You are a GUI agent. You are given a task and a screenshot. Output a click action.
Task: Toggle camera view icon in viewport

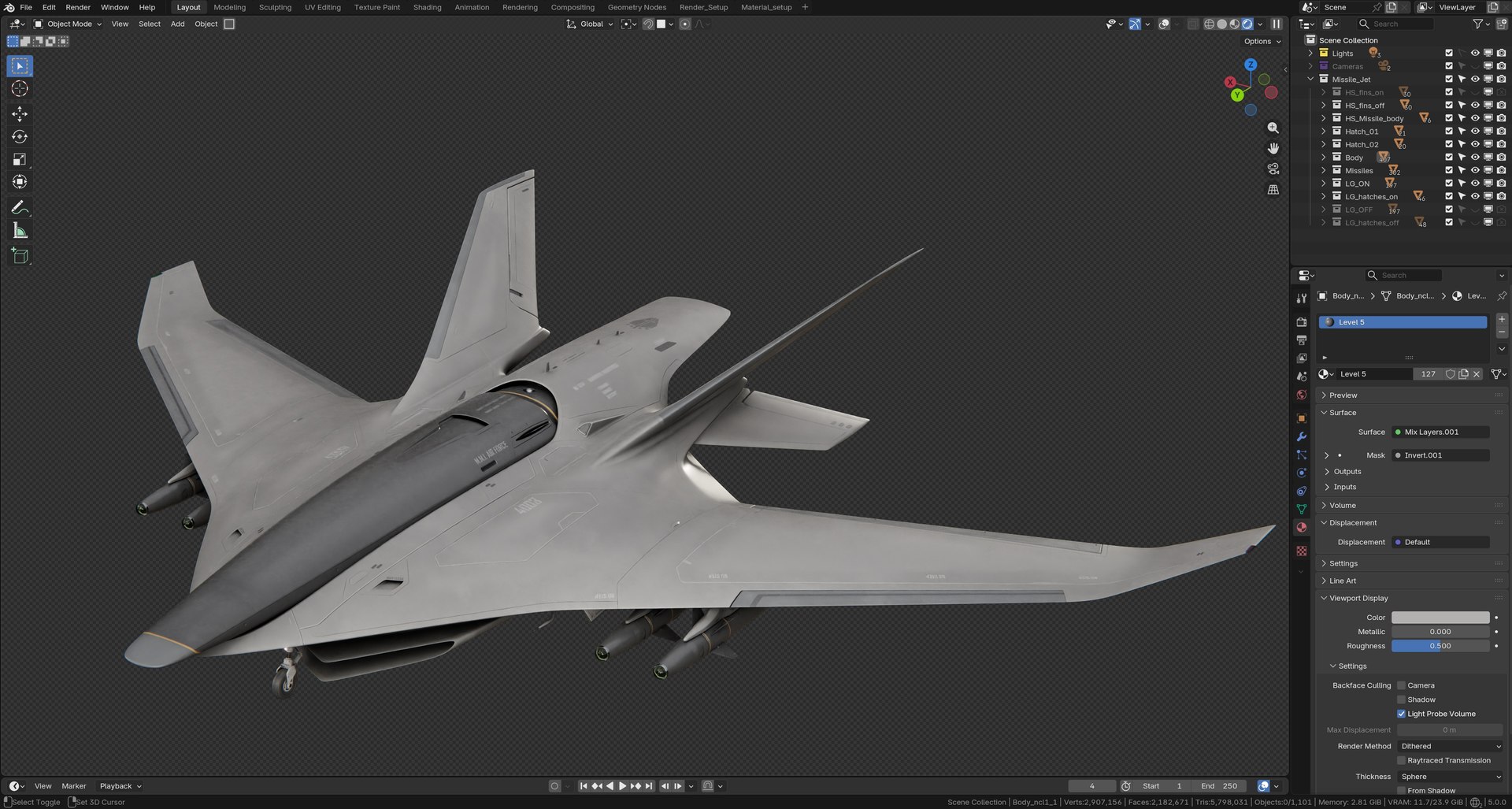click(x=1273, y=169)
